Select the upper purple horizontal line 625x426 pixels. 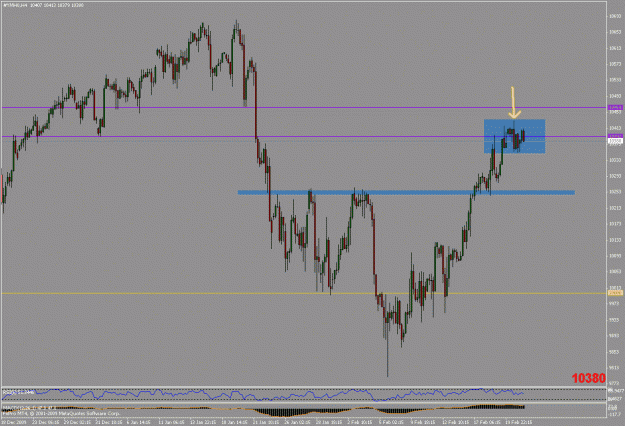[305, 107]
